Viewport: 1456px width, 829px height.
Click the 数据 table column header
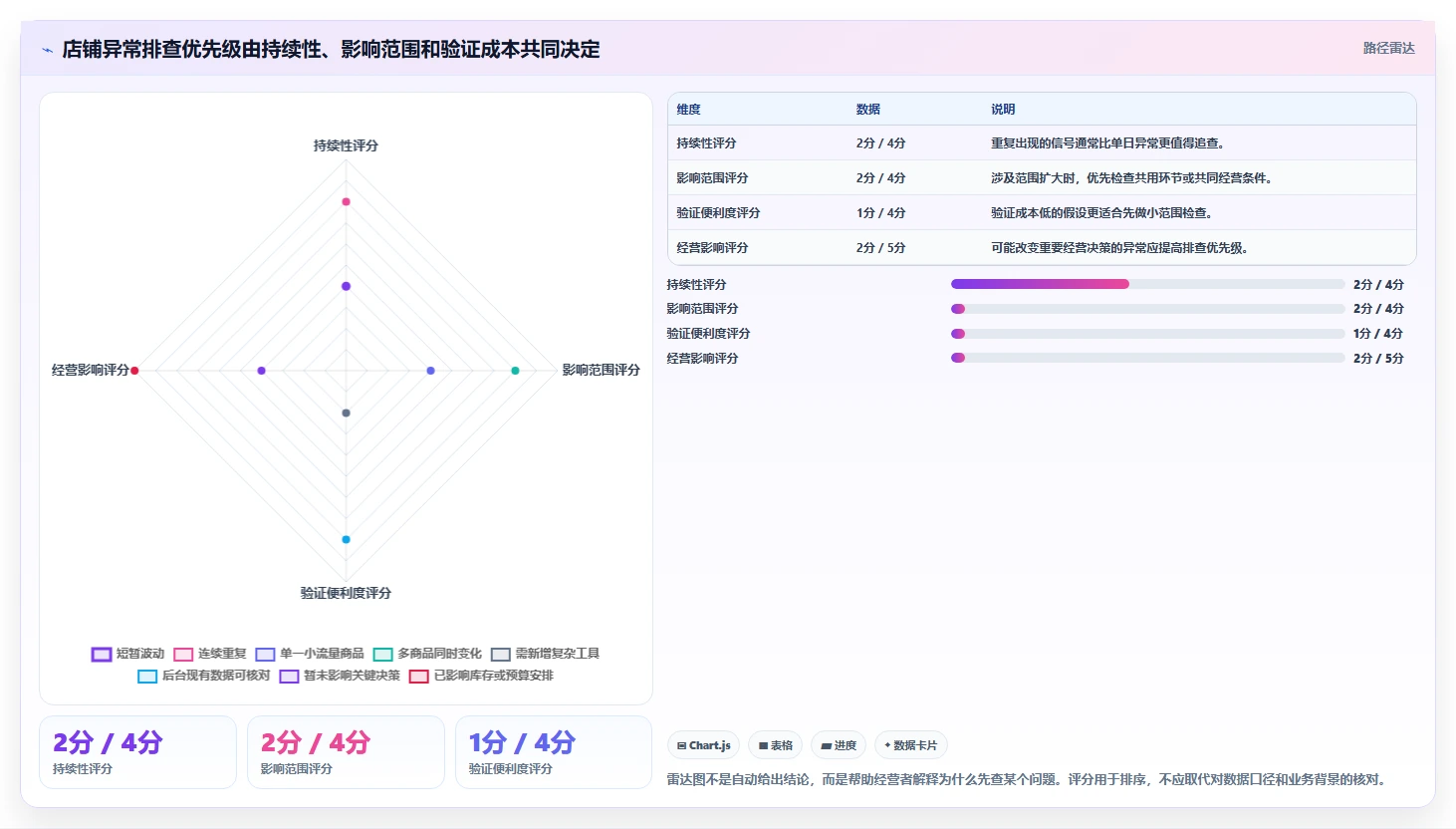click(868, 110)
